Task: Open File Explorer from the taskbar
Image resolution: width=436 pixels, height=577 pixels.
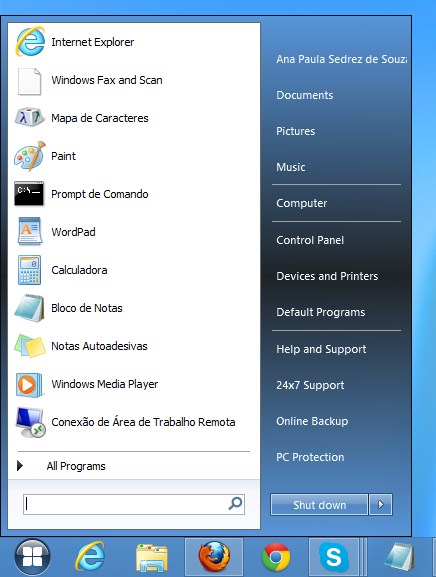Action: (x=152, y=557)
